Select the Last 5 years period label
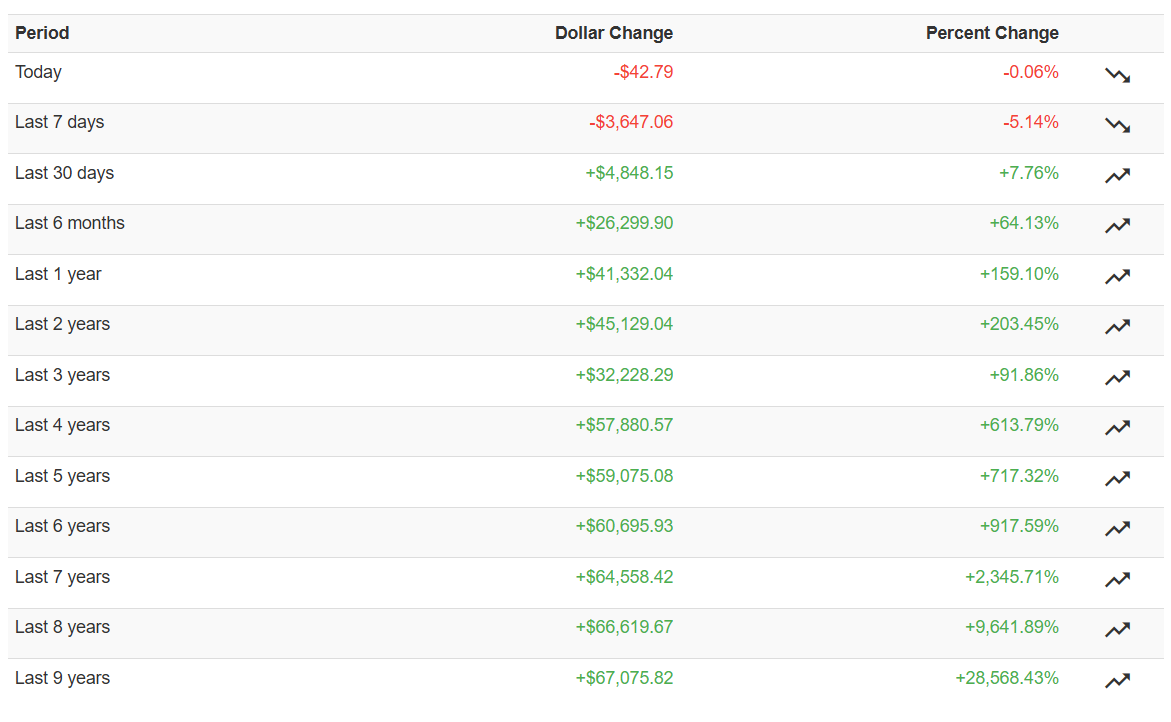This screenshot has width=1171, height=722. pyautogui.click(x=62, y=476)
